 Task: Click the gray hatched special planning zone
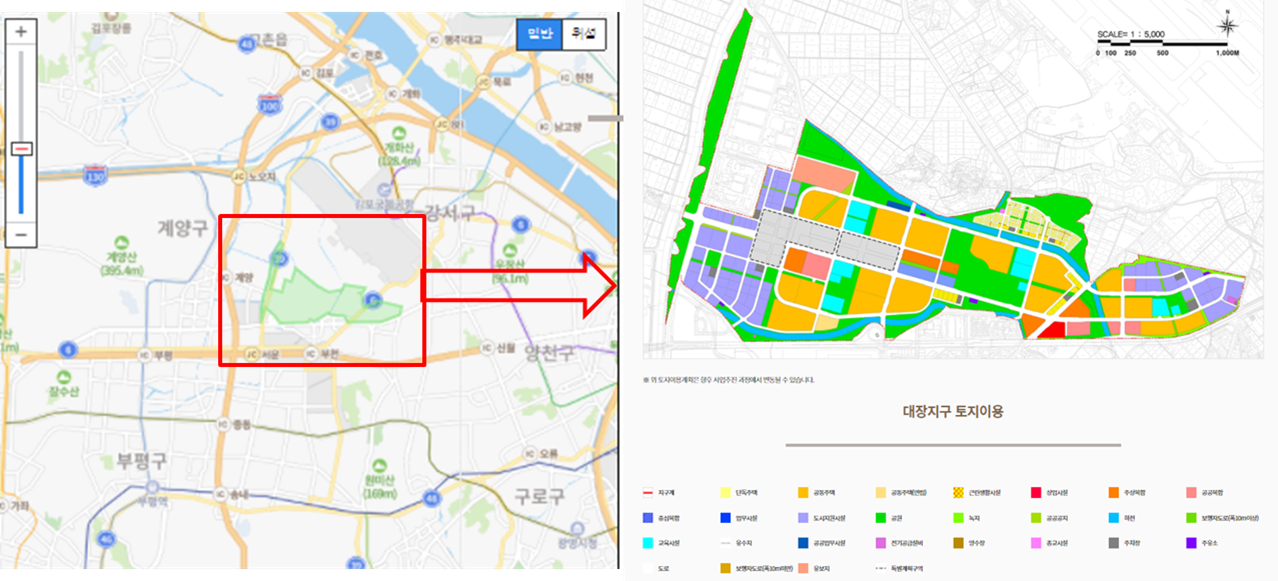[x=825, y=240]
